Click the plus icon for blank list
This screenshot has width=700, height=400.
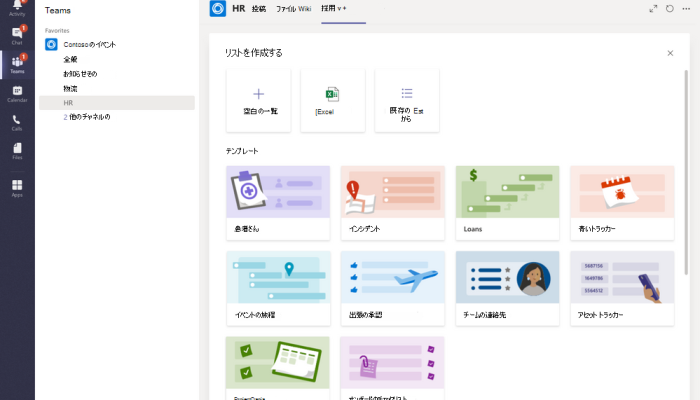pyautogui.click(x=258, y=94)
